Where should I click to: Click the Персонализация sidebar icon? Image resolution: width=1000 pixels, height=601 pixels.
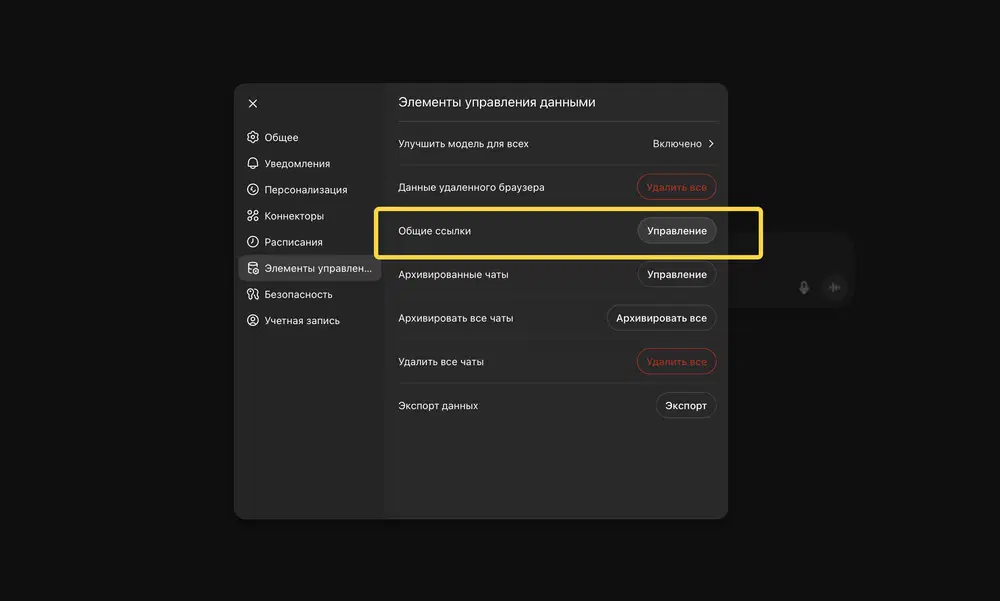(253, 189)
